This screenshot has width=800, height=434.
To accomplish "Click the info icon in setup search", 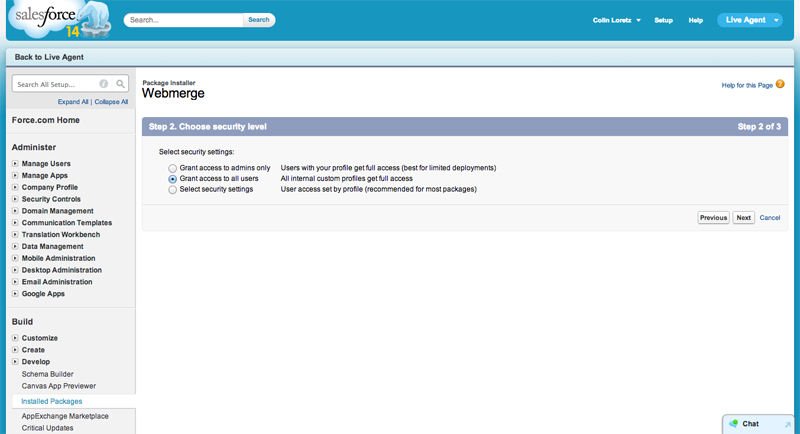I will pos(104,84).
